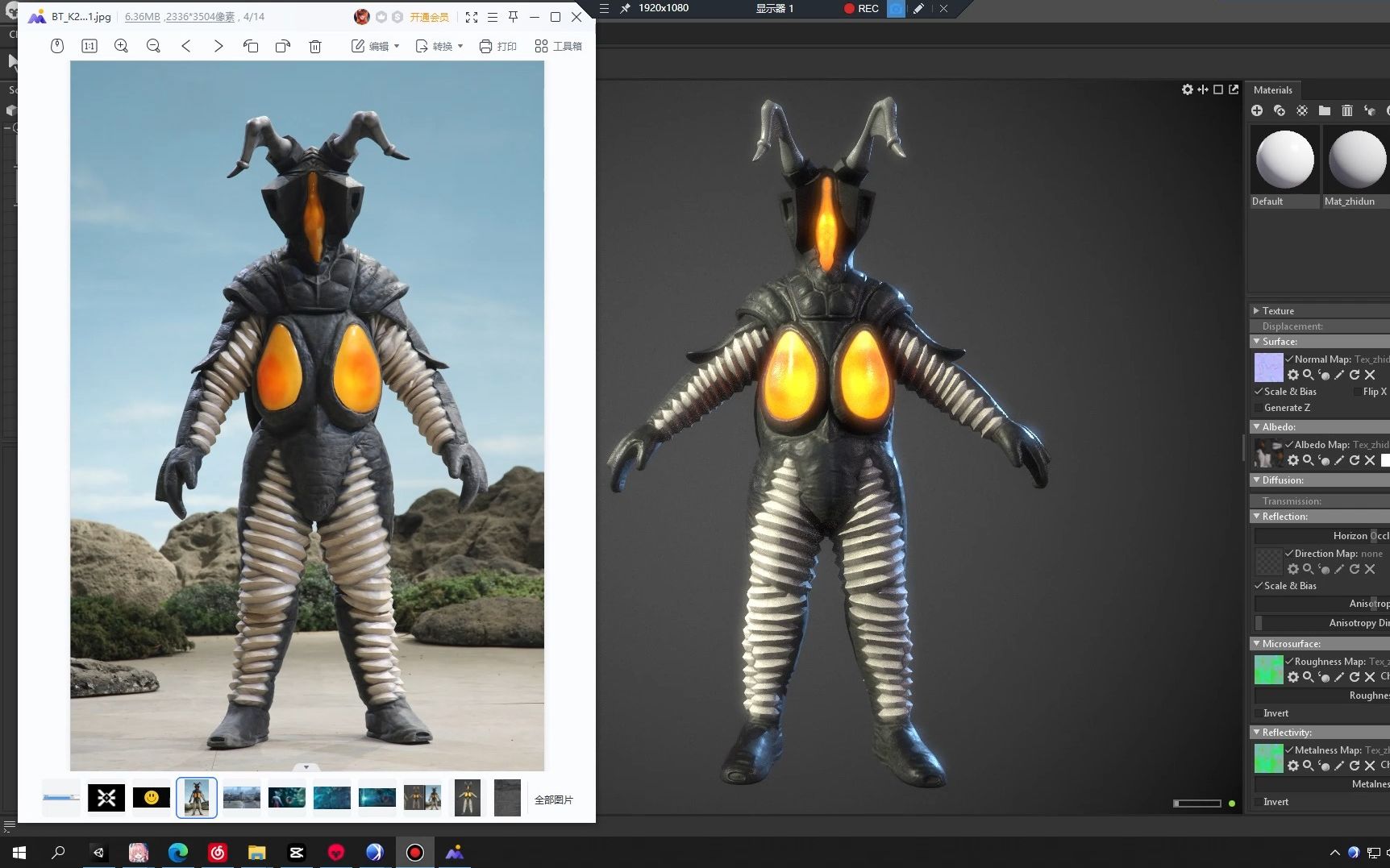
Task: Show image at 1:1 actual size
Action: (x=89, y=46)
